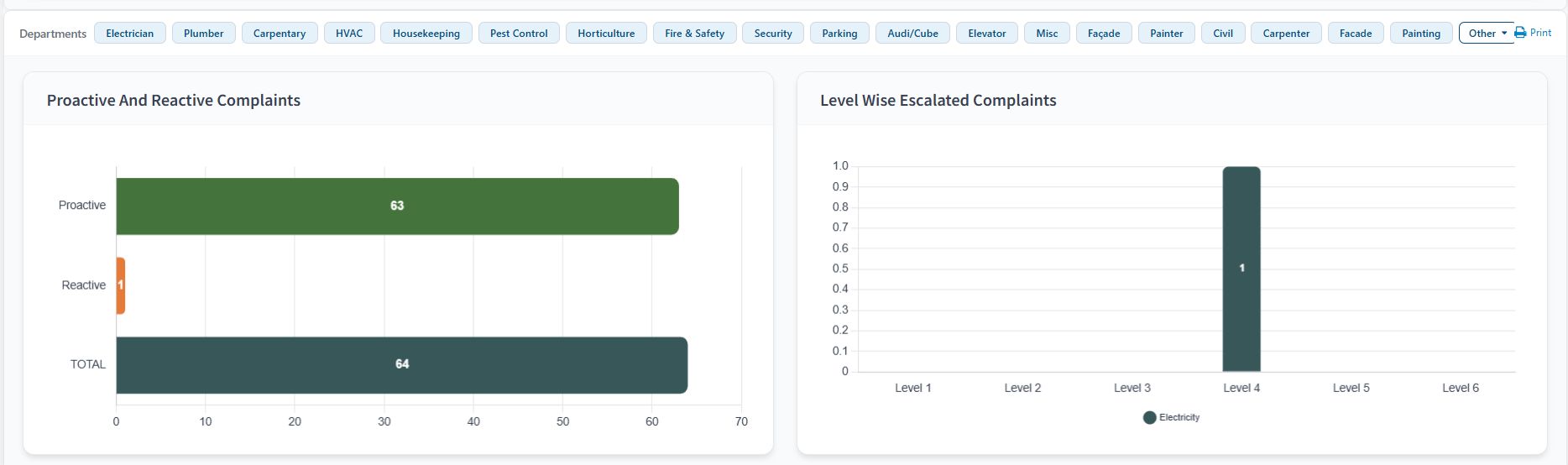Choose the HVAC department chip
Viewport: 1568px width, 465px height.
click(349, 34)
